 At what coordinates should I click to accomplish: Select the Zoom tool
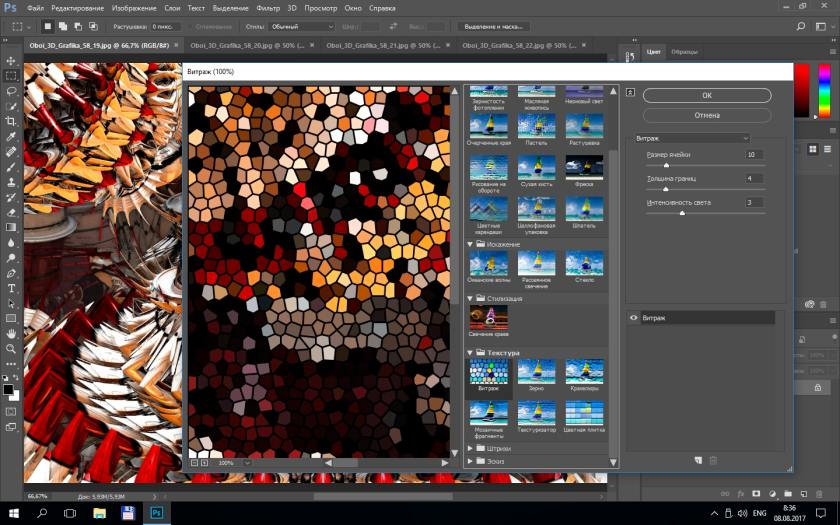[11, 349]
